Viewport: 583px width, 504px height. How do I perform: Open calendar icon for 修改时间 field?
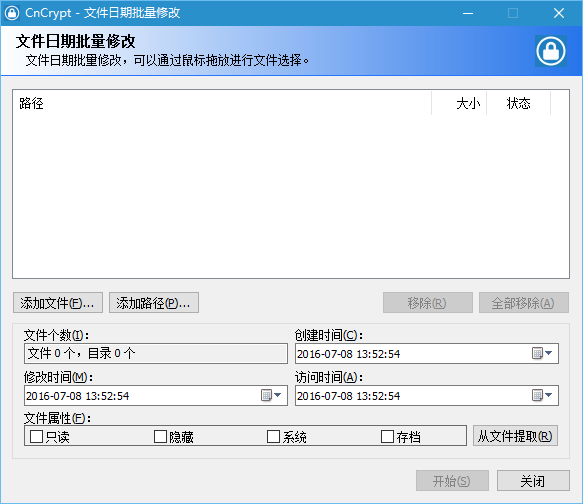266,395
